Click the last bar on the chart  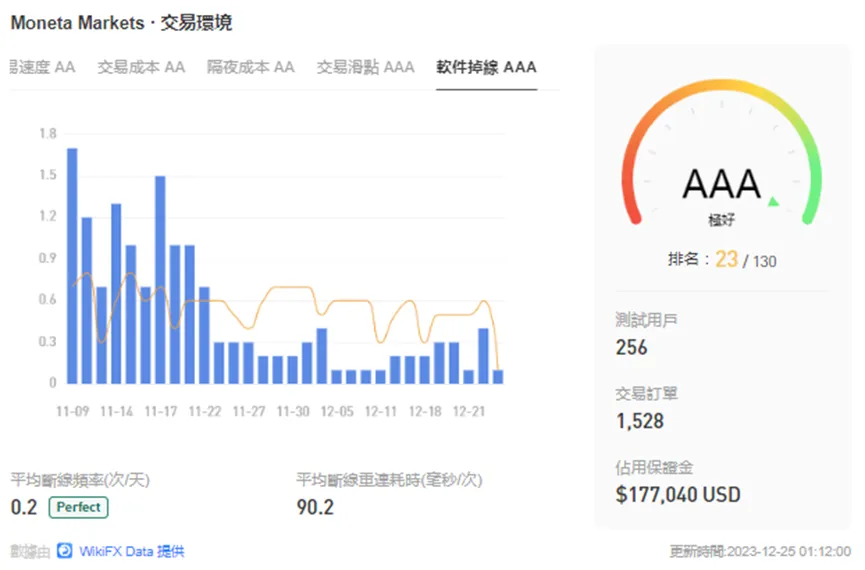pos(498,377)
